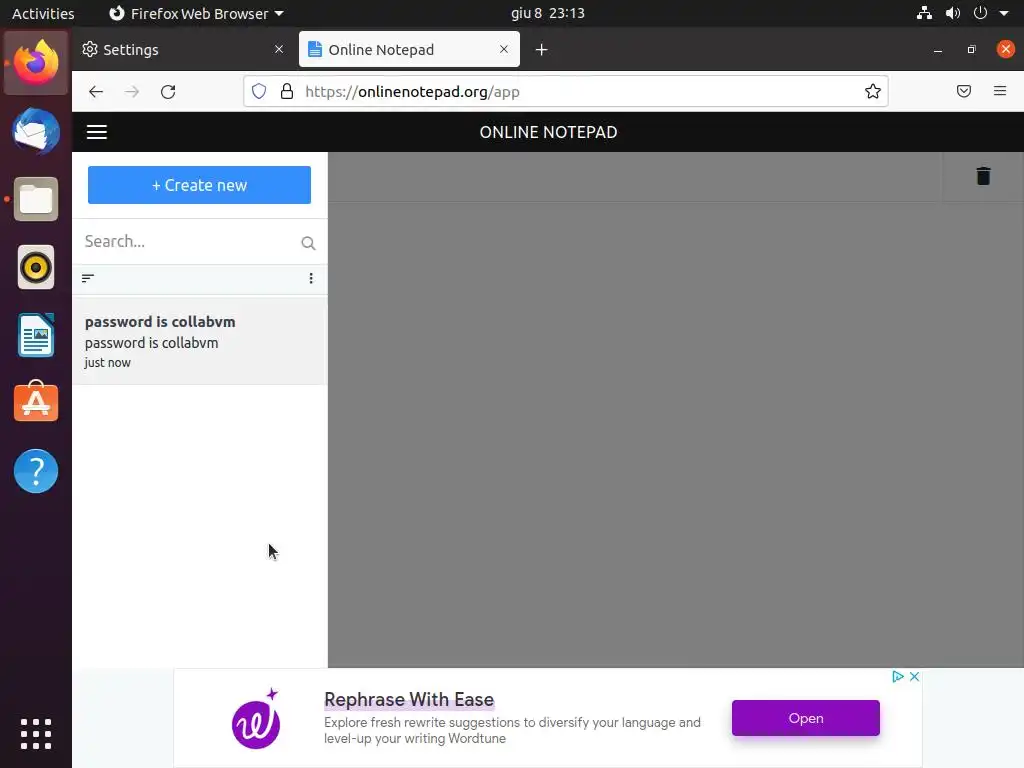Open the network status icon

924,13
